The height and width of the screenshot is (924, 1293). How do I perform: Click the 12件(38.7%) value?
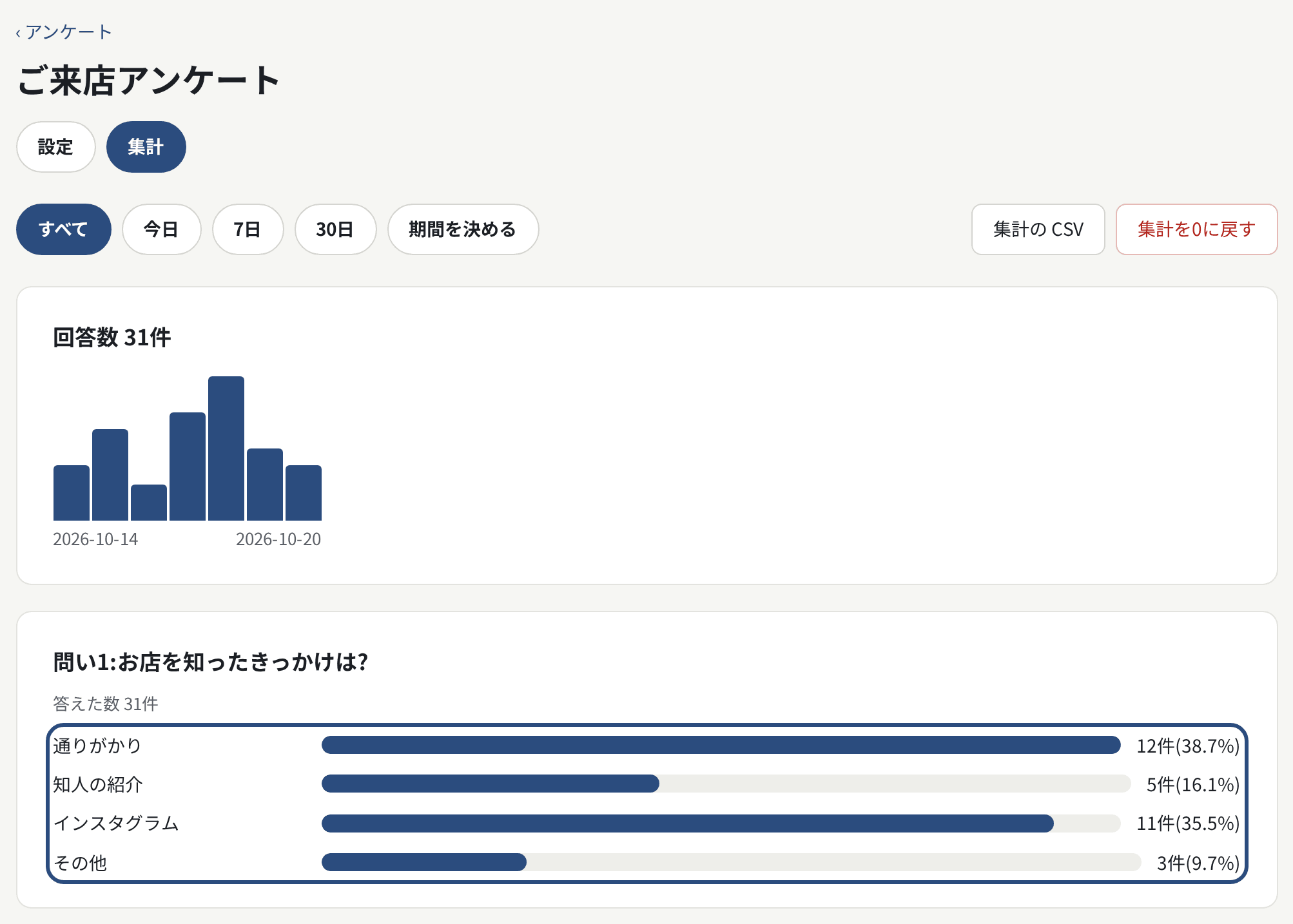click(x=1188, y=746)
